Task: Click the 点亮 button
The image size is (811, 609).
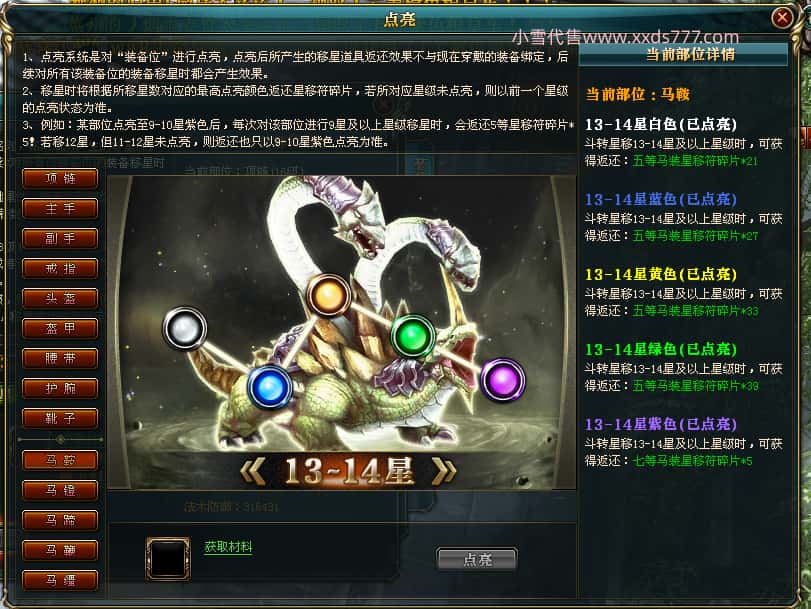Action: [477, 559]
